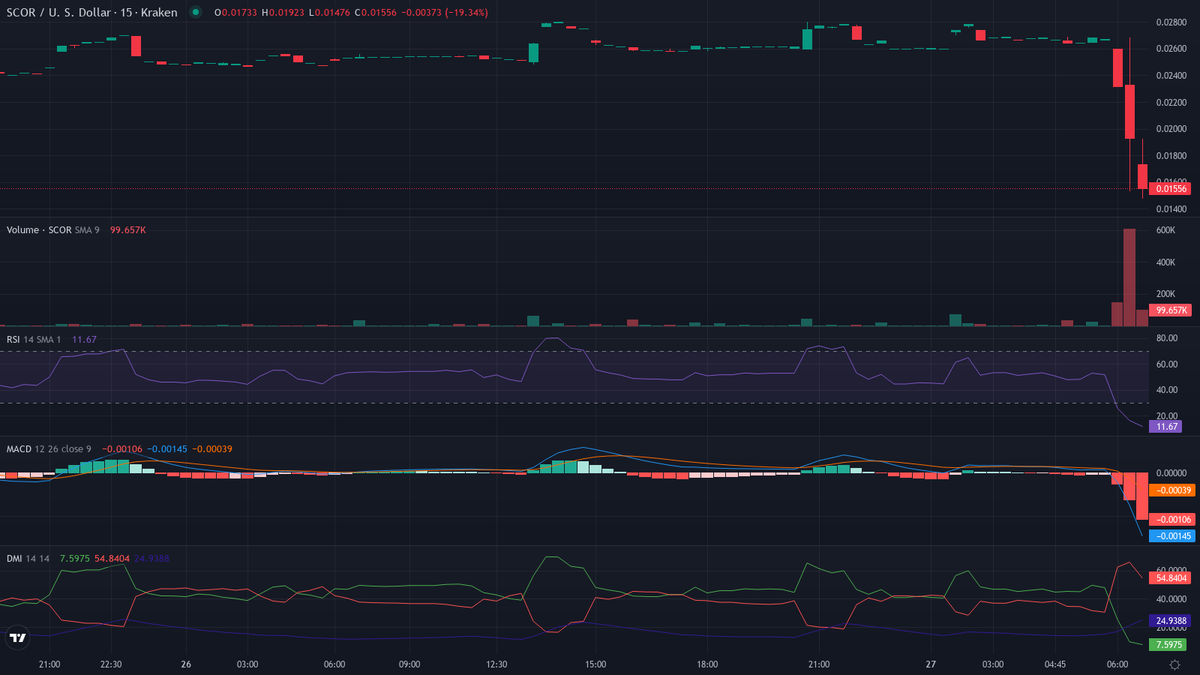Click 0.00000 on MACD axis
The image size is (1200, 675).
(x=1171, y=473)
